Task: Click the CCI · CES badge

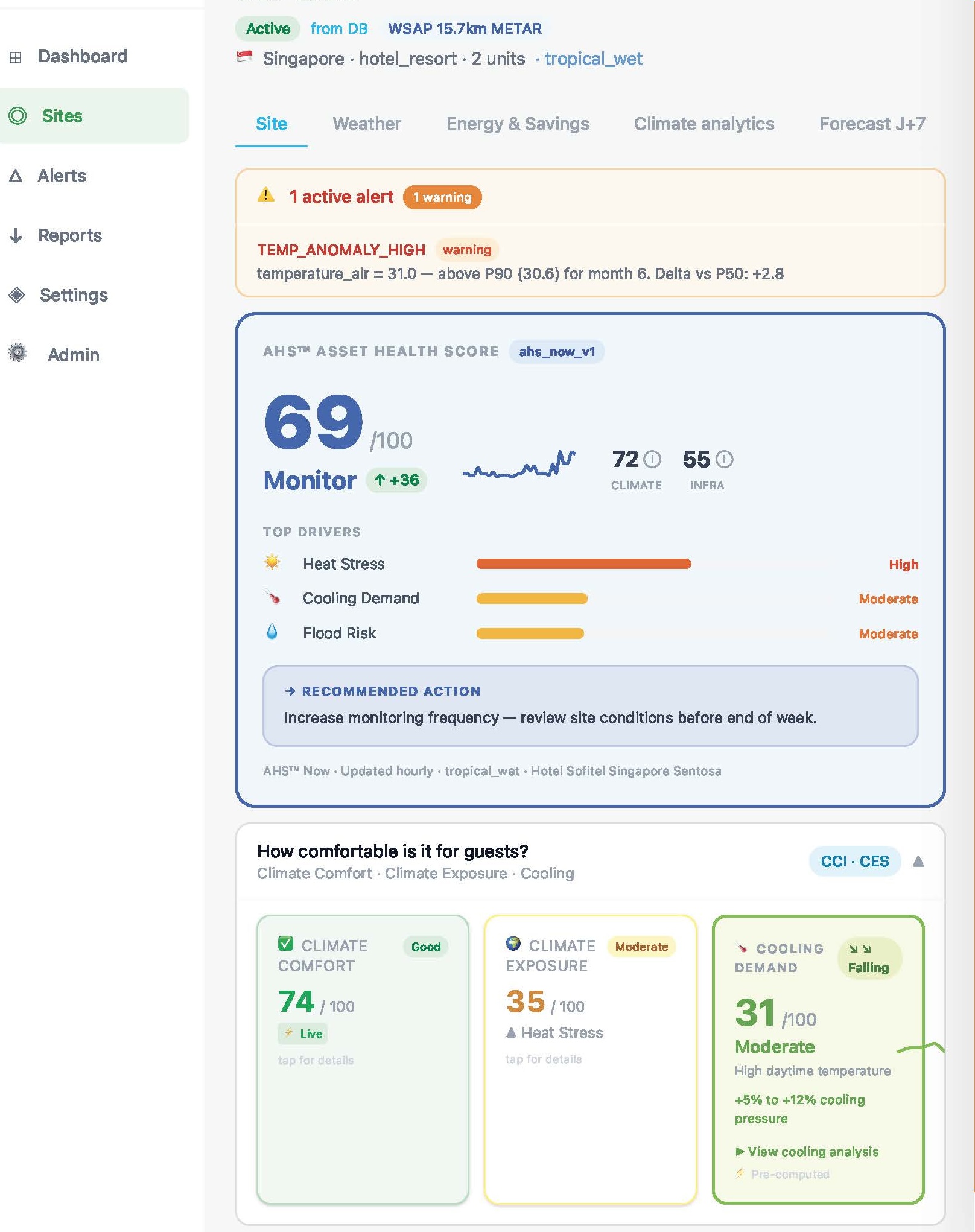Action: click(855, 861)
